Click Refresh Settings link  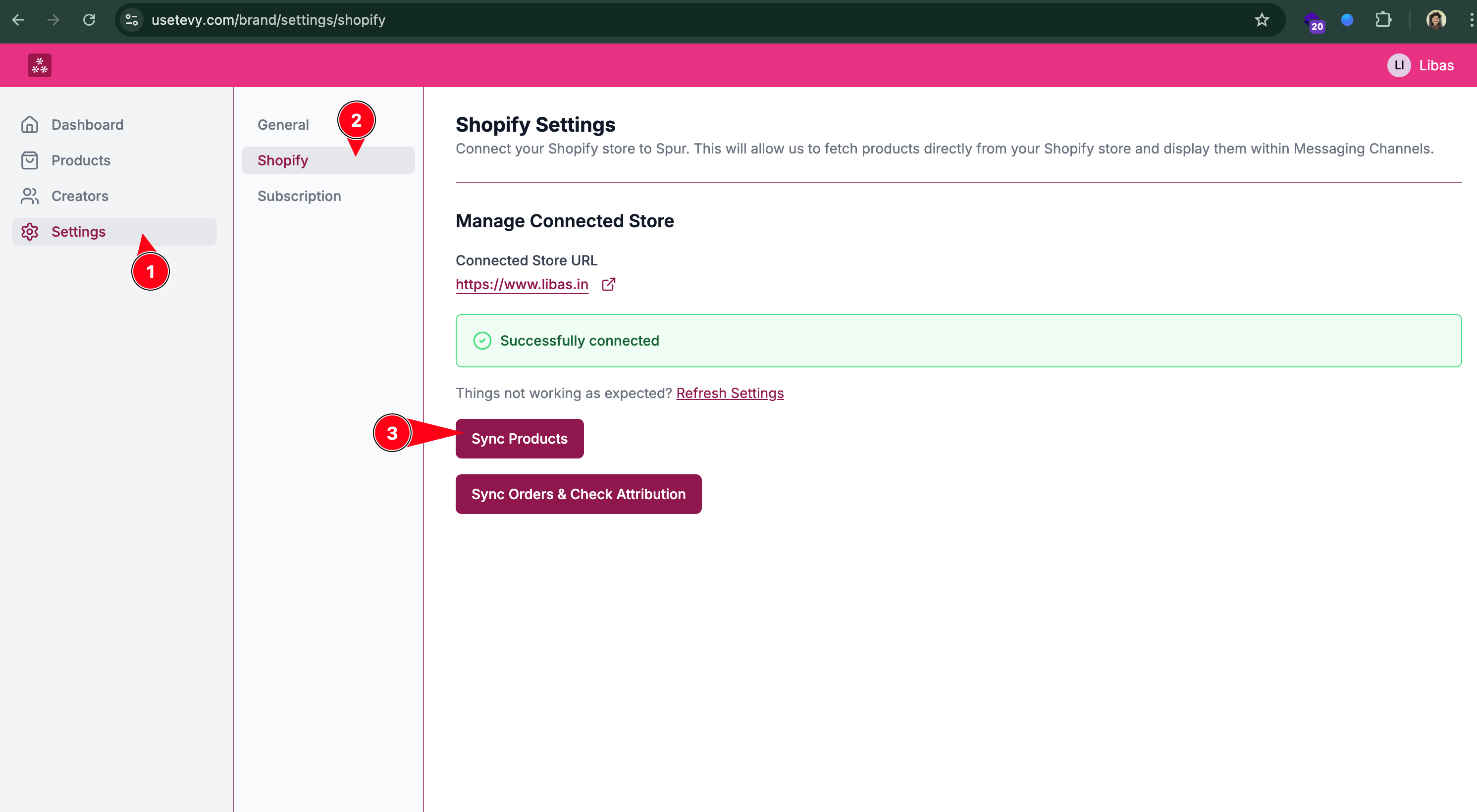(730, 393)
